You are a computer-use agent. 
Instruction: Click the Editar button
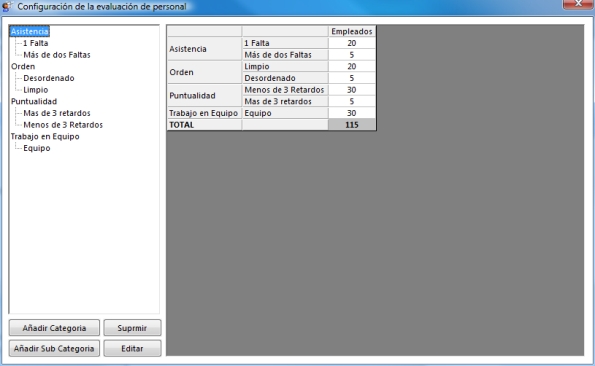[132, 349]
